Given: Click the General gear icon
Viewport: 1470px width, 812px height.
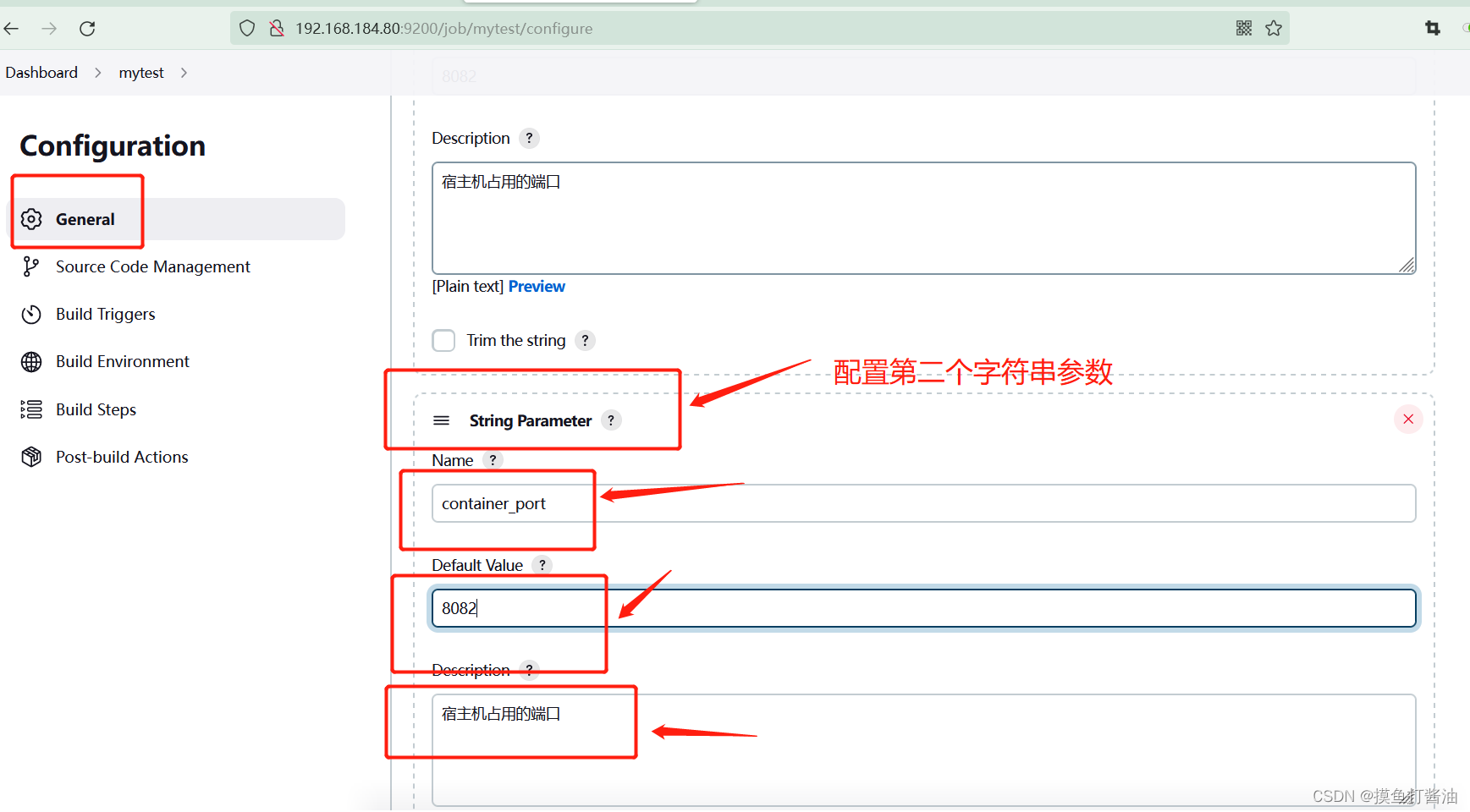Looking at the screenshot, I should pos(31,219).
